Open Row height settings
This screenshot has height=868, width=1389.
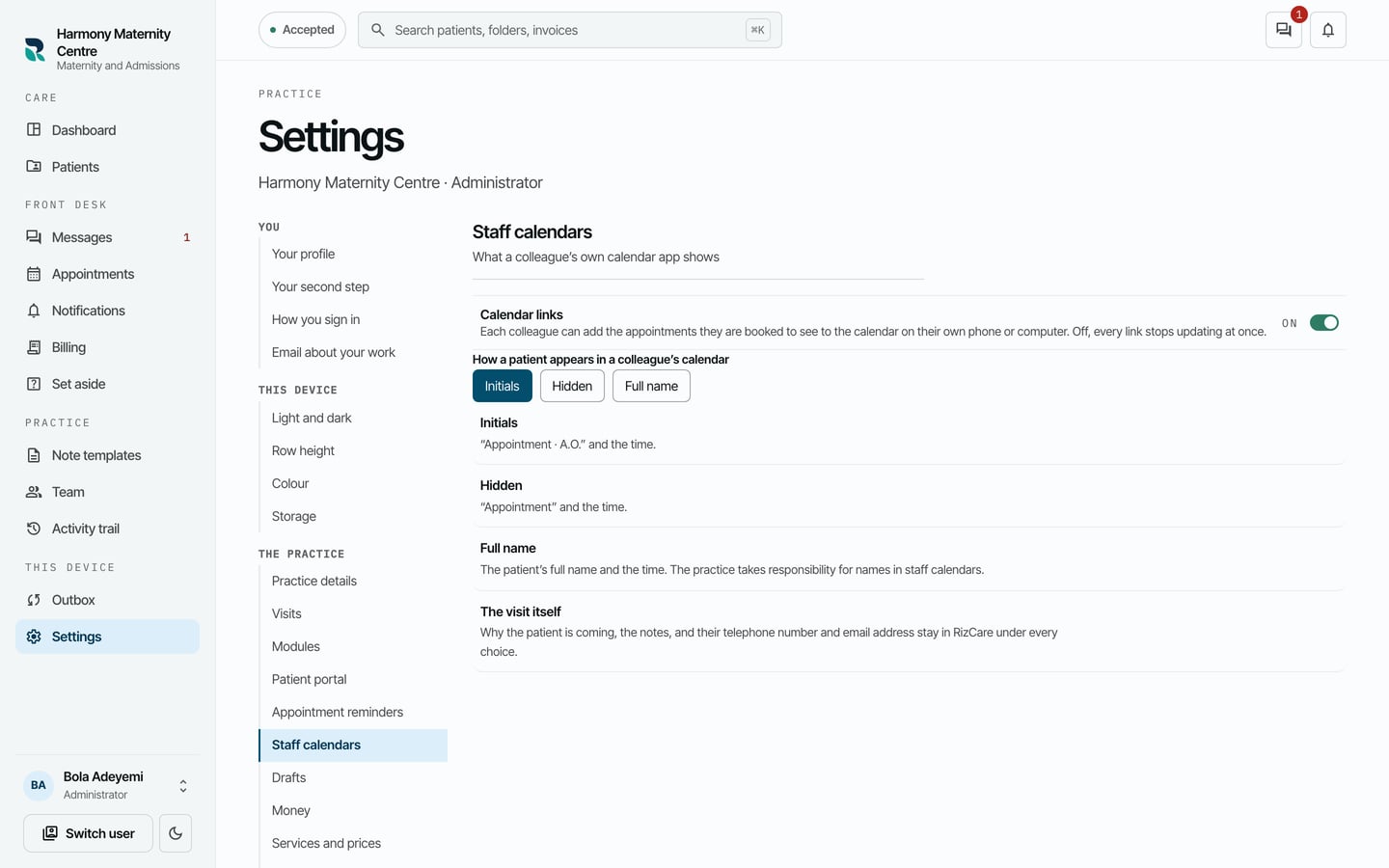click(x=353, y=450)
